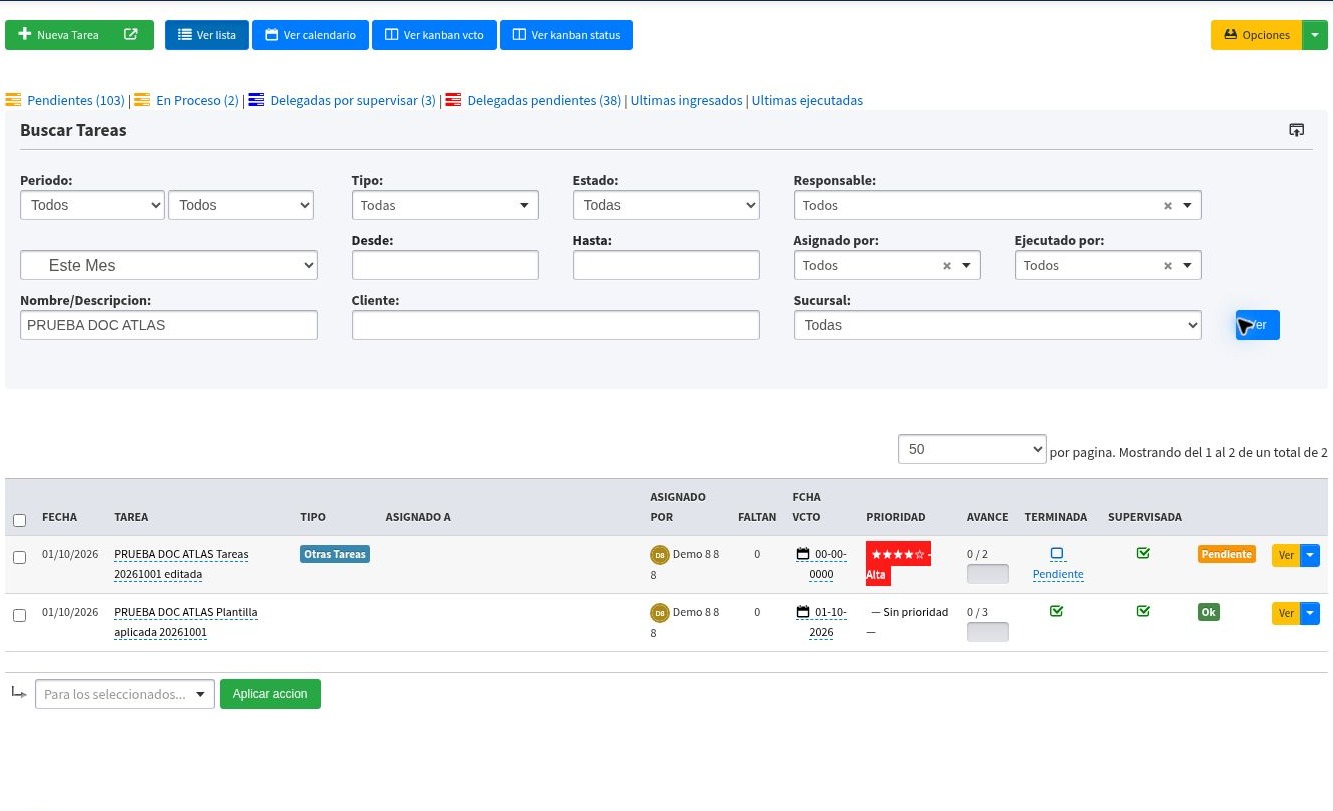Switch to Ver kanban vcto view
The height and width of the screenshot is (811, 1333).
[x=434, y=35]
